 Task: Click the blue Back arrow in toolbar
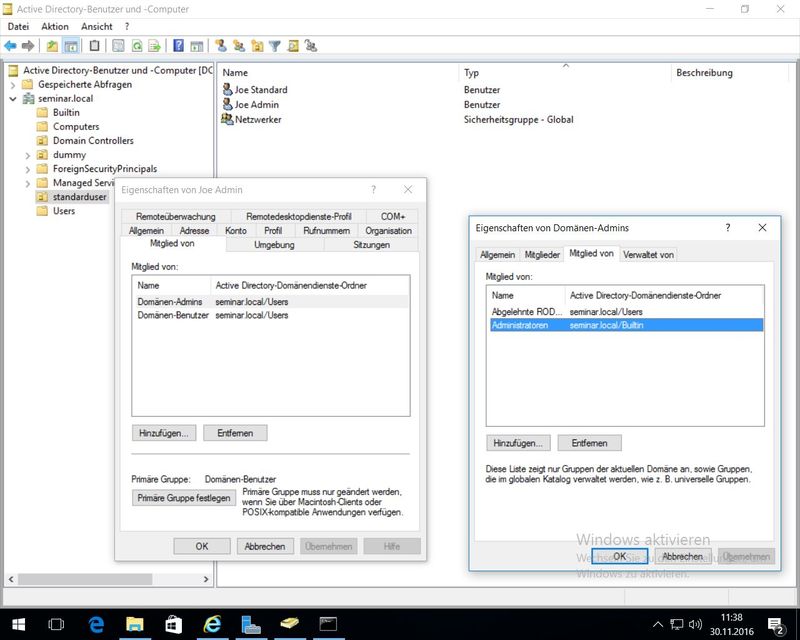[x=10, y=46]
